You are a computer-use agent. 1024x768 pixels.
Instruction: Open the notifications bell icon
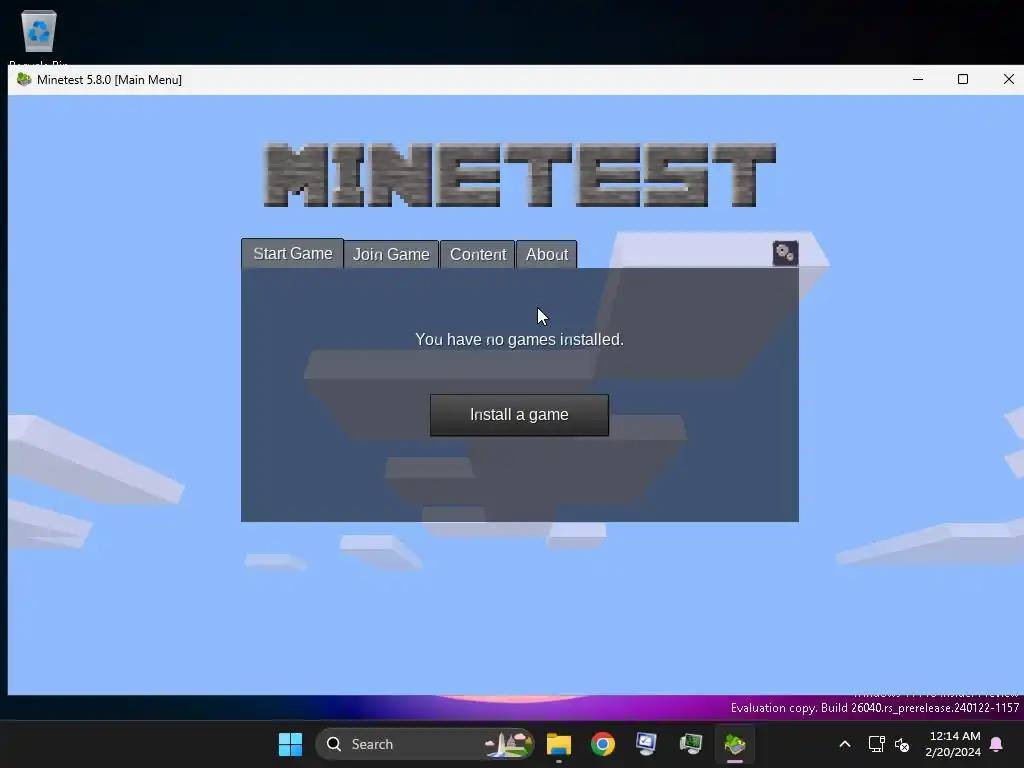point(997,744)
